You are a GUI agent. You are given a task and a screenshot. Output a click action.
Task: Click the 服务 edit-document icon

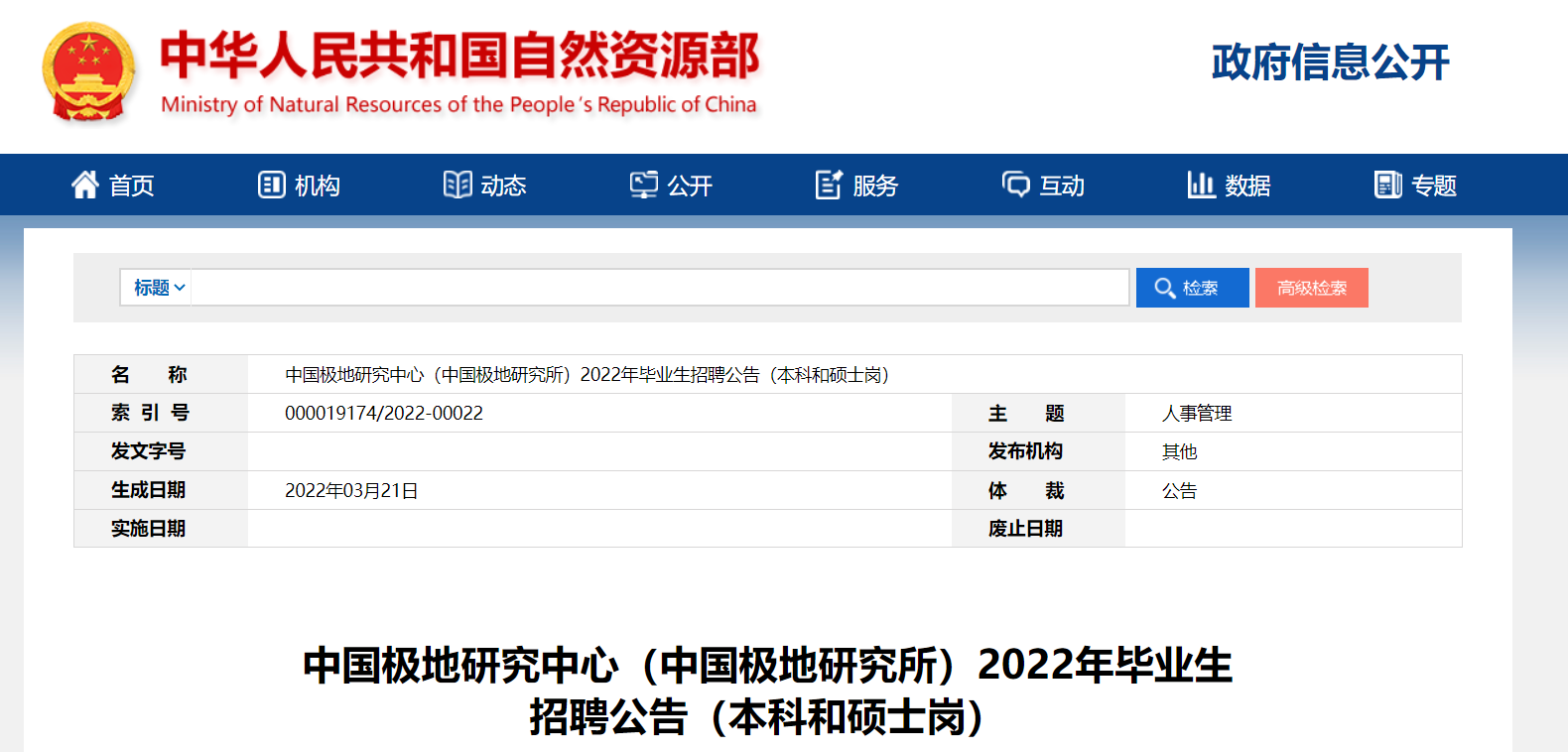pyautogui.click(x=829, y=185)
